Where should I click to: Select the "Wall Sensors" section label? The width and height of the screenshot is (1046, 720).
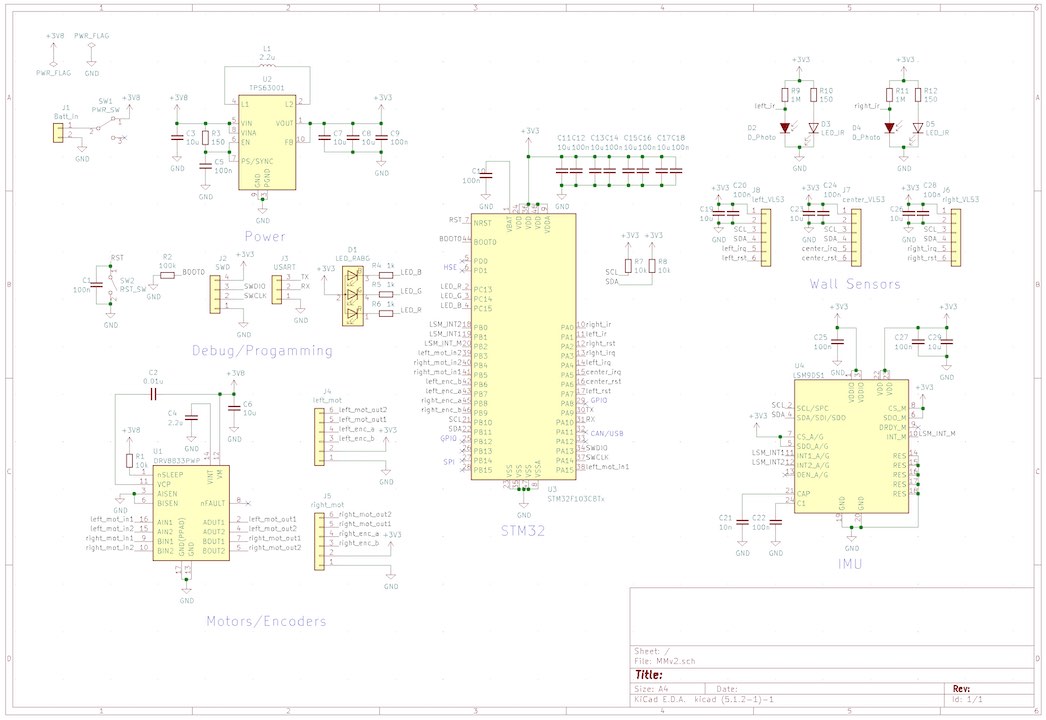pos(855,284)
